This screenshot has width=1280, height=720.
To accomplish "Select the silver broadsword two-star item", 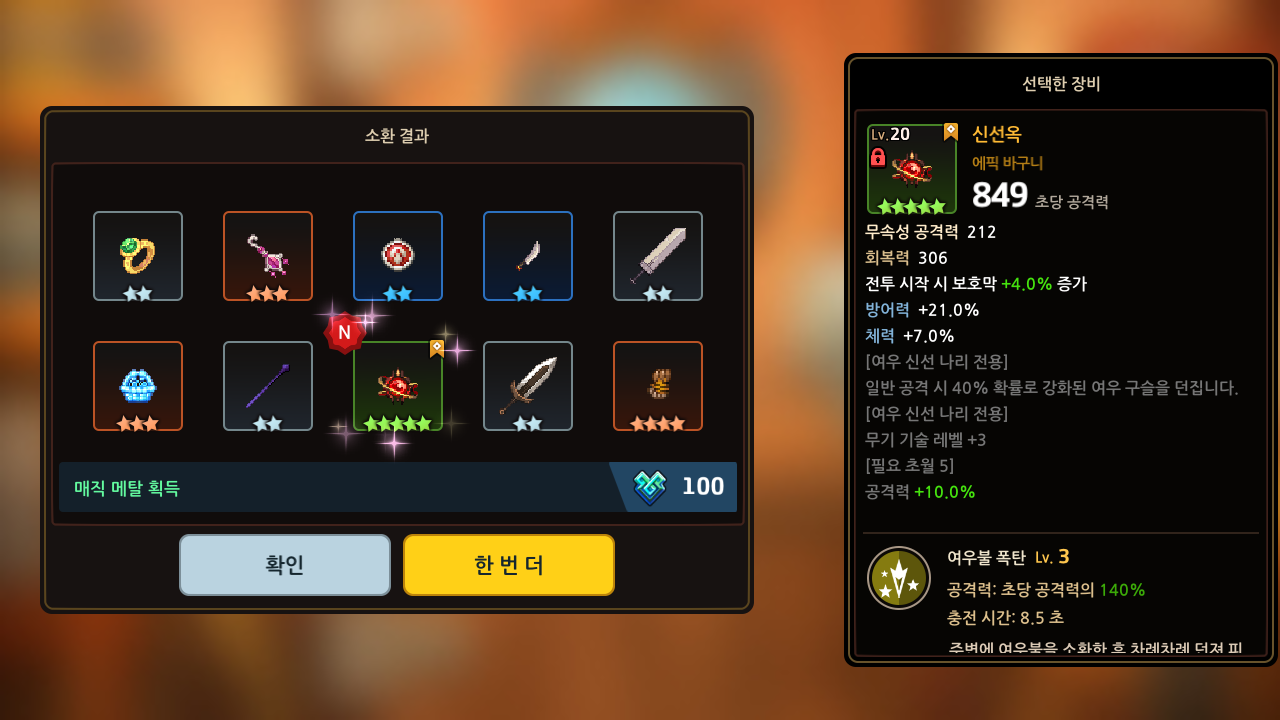I will (528, 386).
